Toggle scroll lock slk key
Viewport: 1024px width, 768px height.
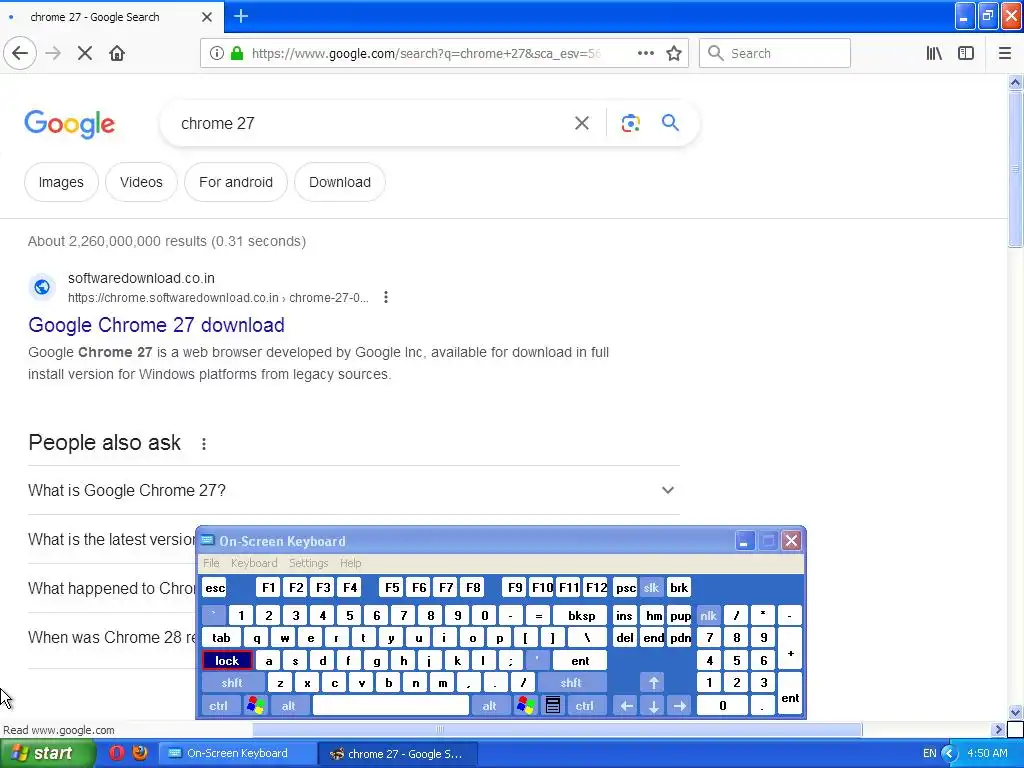tap(651, 588)
